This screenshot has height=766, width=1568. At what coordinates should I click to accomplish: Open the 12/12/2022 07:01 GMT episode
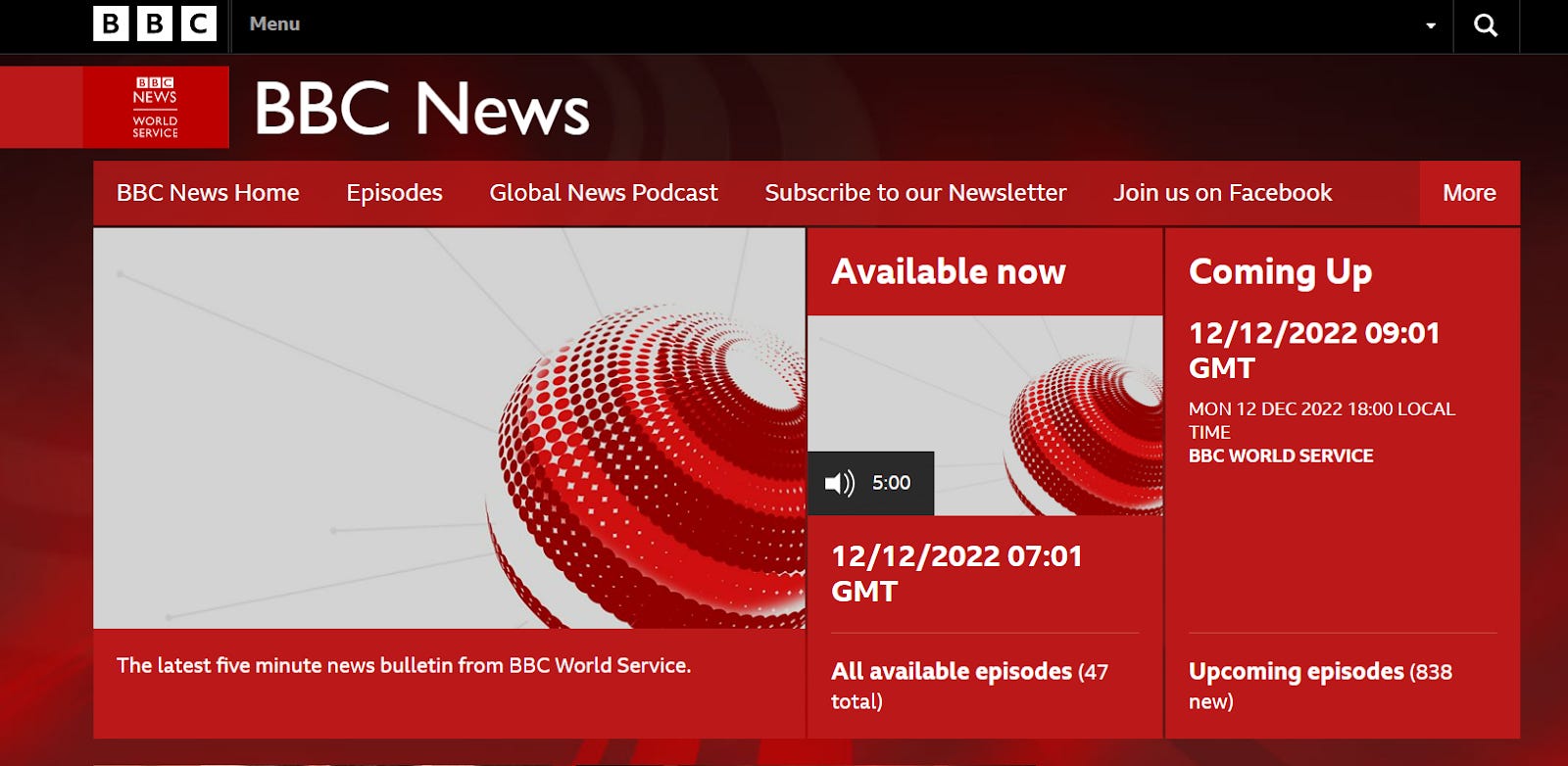click(x=956, y=573)
